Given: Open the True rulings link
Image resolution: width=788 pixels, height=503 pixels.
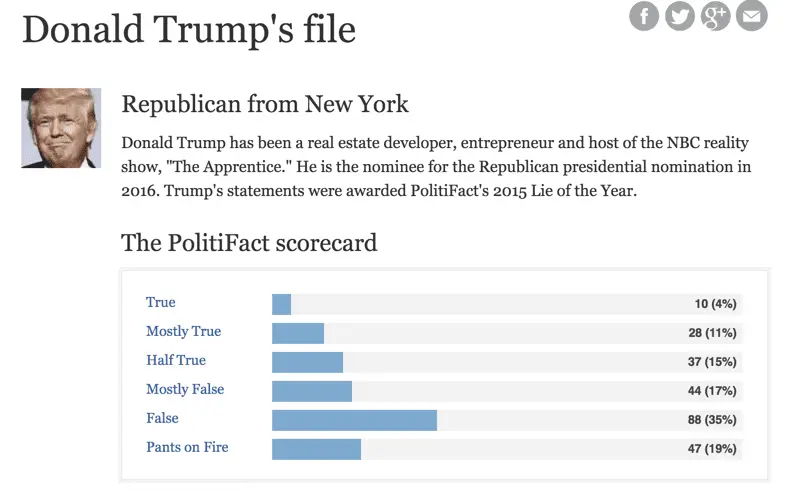Looking at the screenshot, I should [x=160, y=303].
